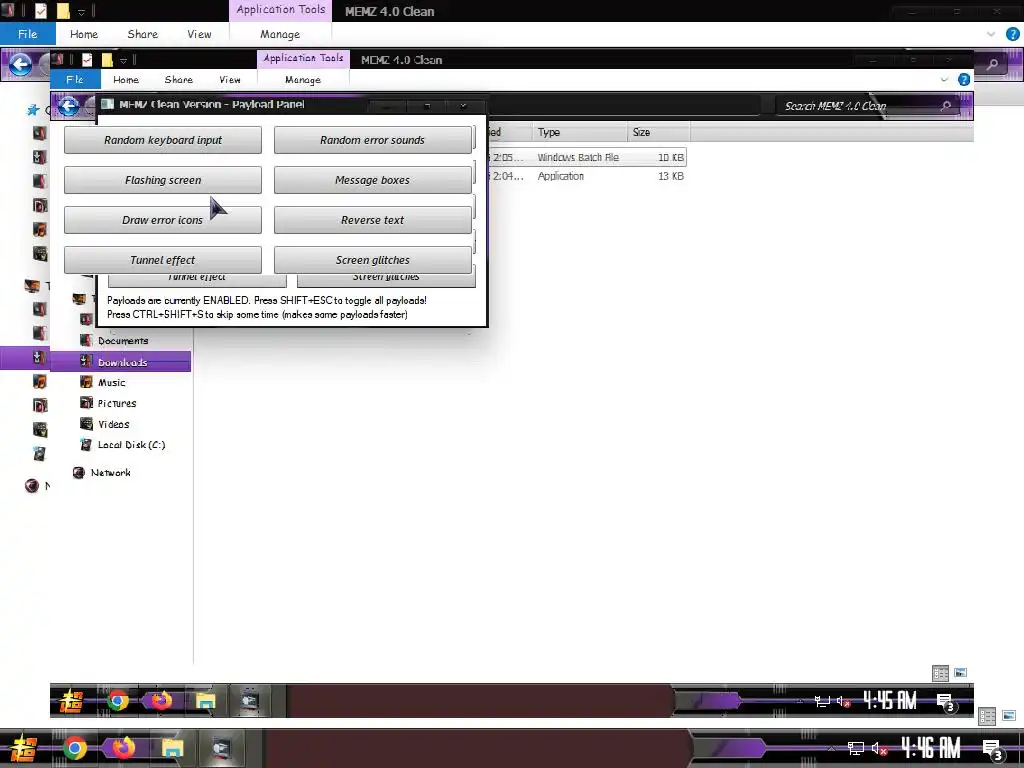The width and height of the screenshot is (1024, 768).
Task: Expand the nested Explorer ribbon chevron
Action: click(944, 79)
